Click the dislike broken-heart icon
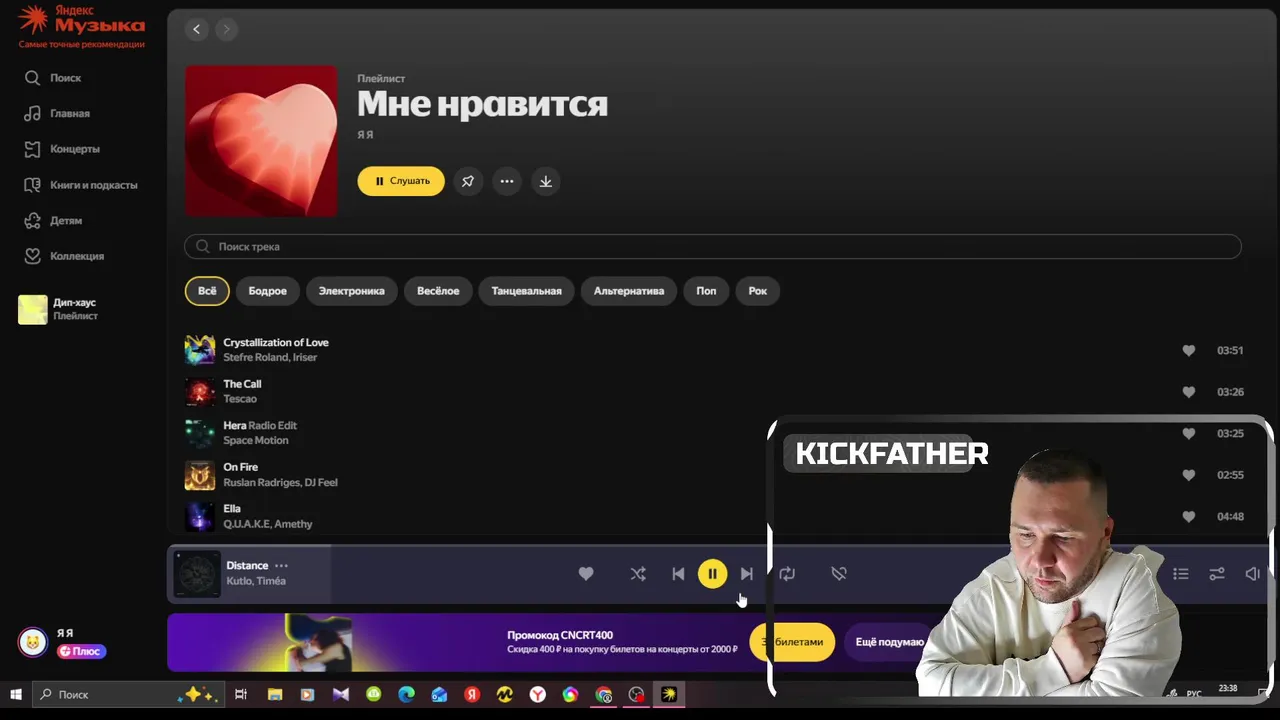The height and width of the screenshot is (720, 1280). 839,574
